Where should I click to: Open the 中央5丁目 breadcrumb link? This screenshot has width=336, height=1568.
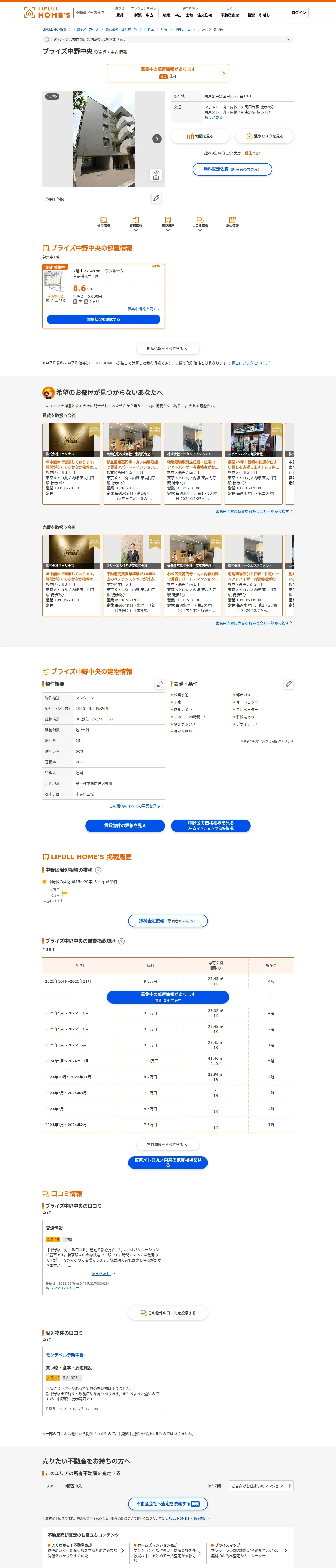[182, 29]
